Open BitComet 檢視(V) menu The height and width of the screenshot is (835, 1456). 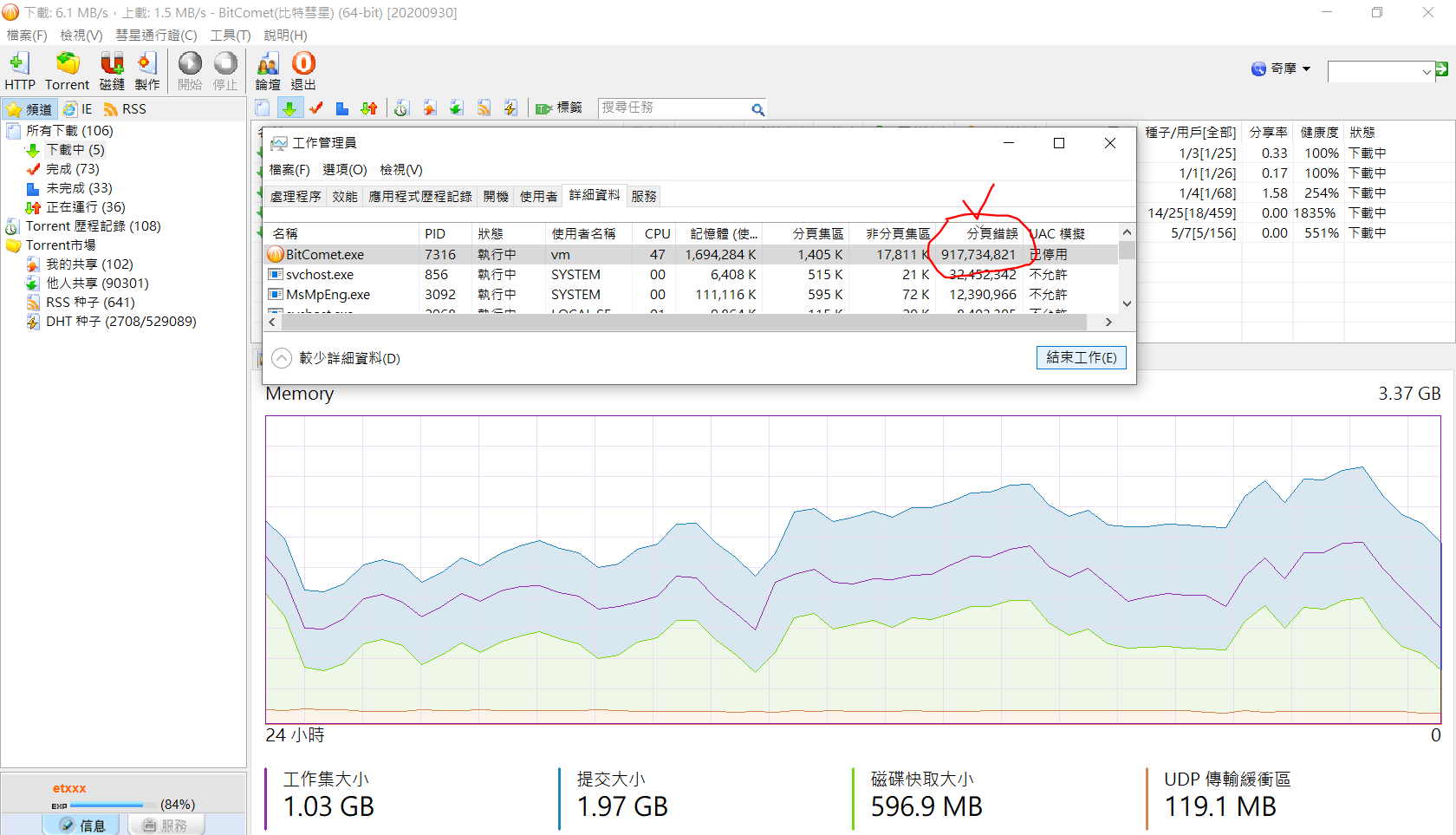[81, 36]
